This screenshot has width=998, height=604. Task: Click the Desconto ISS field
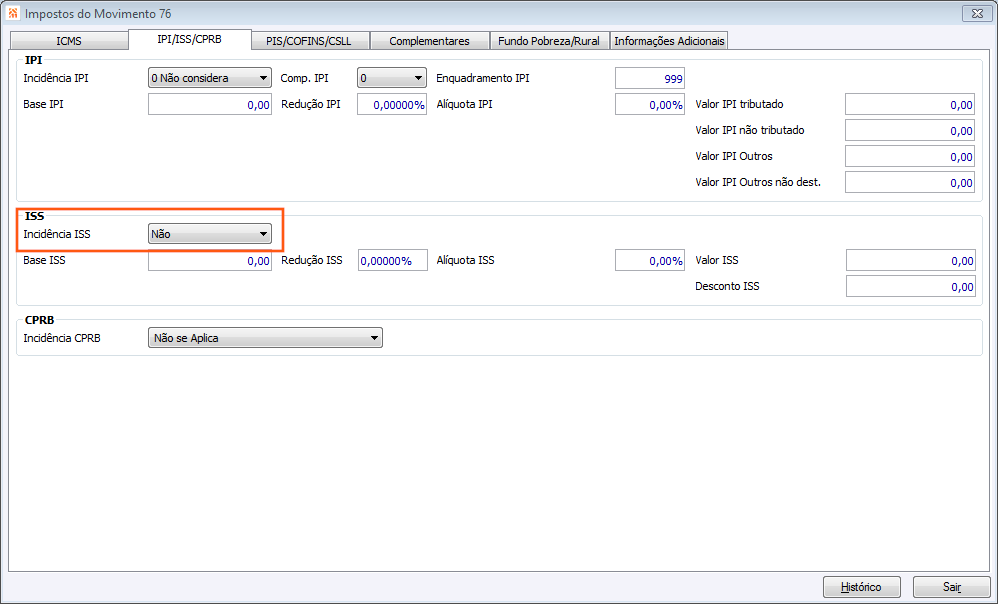(911, 286)
